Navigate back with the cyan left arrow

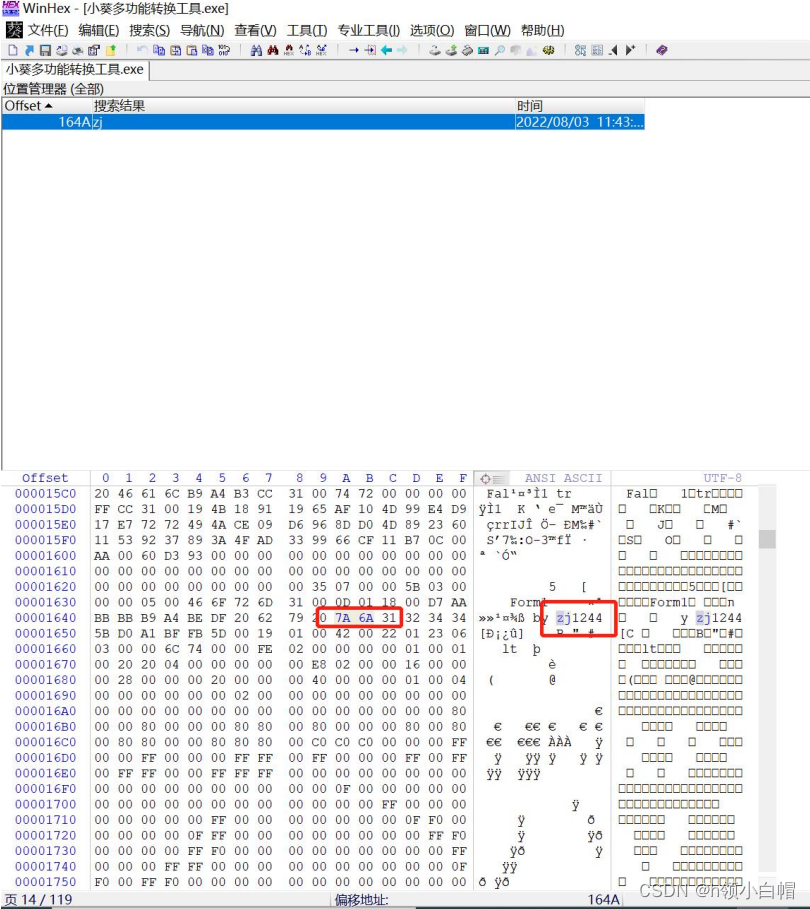pos(386,50)
